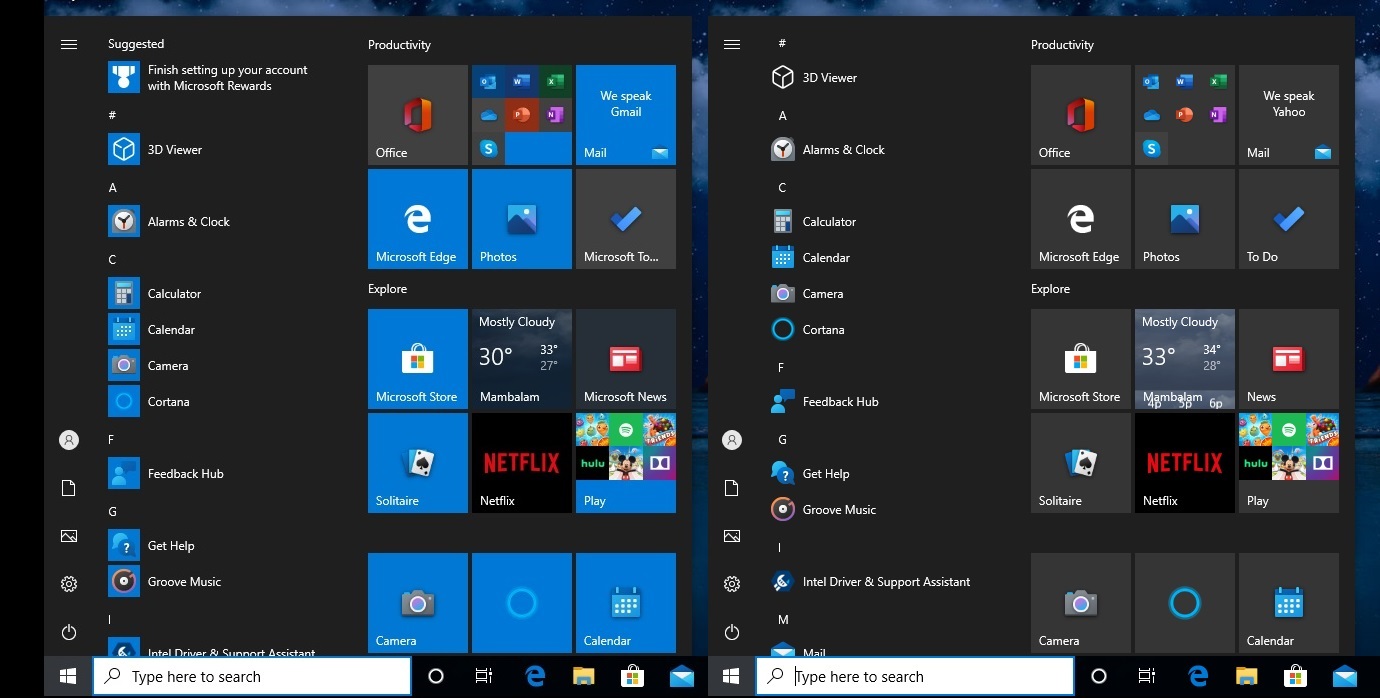Open Task View on the right taskbar
Screen dimensions: 1380x698
pos(1147,677)
